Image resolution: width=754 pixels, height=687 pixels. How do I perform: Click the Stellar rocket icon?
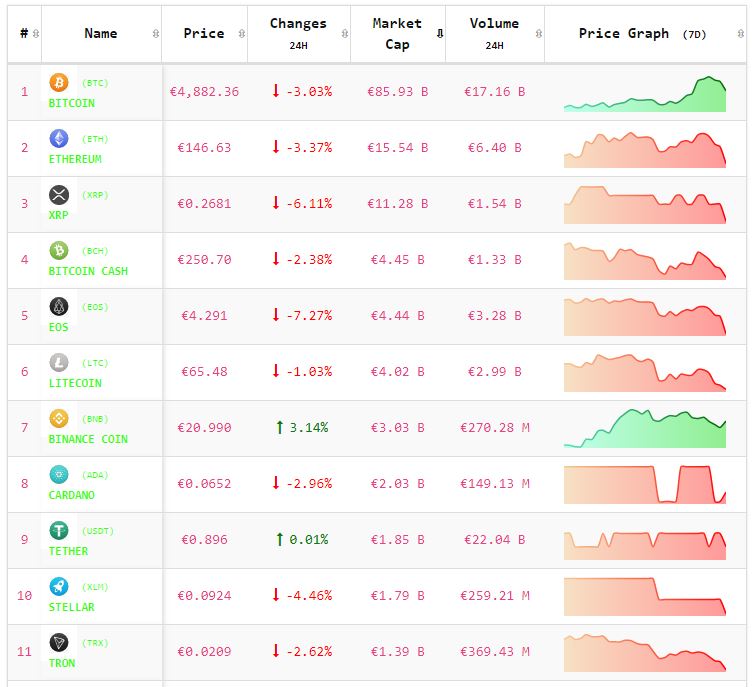tap(58, 587)
